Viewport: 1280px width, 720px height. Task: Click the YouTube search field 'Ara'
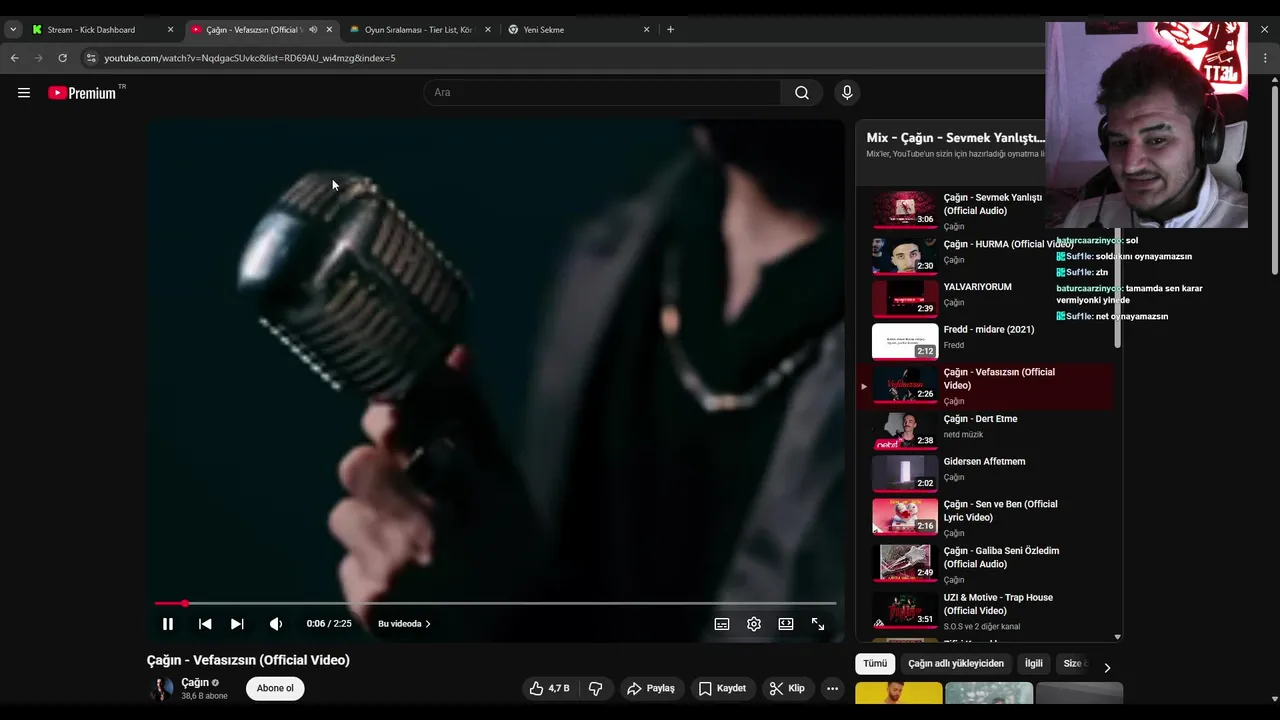pos(603,93)
